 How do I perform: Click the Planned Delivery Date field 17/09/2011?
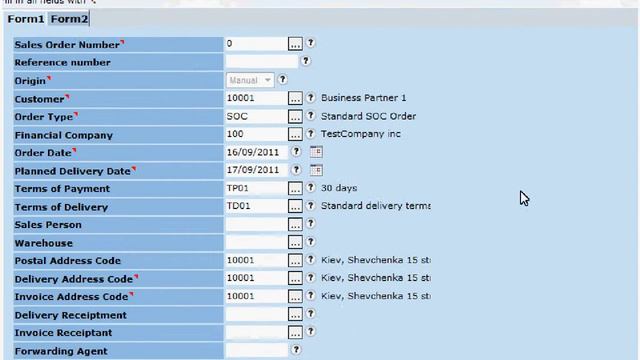pos(256,170)
